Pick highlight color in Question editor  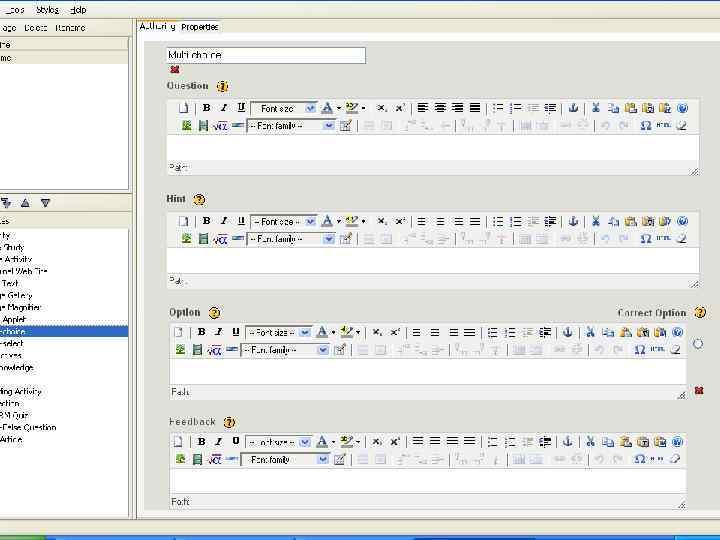352,108
